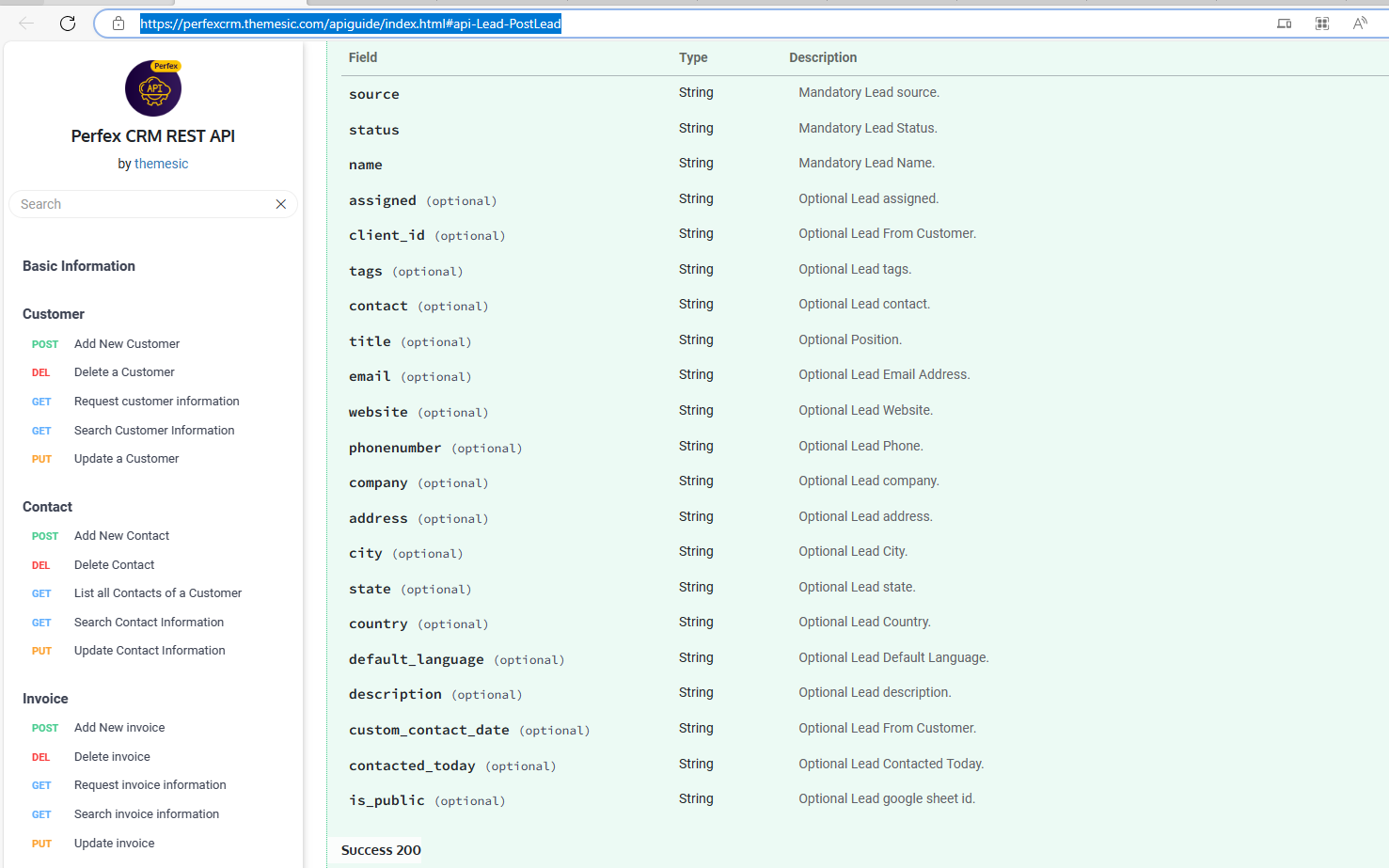This screenshot has height=868, width=1389.
Task: Click the 'status' field name
Action: [x=374, y=130]
